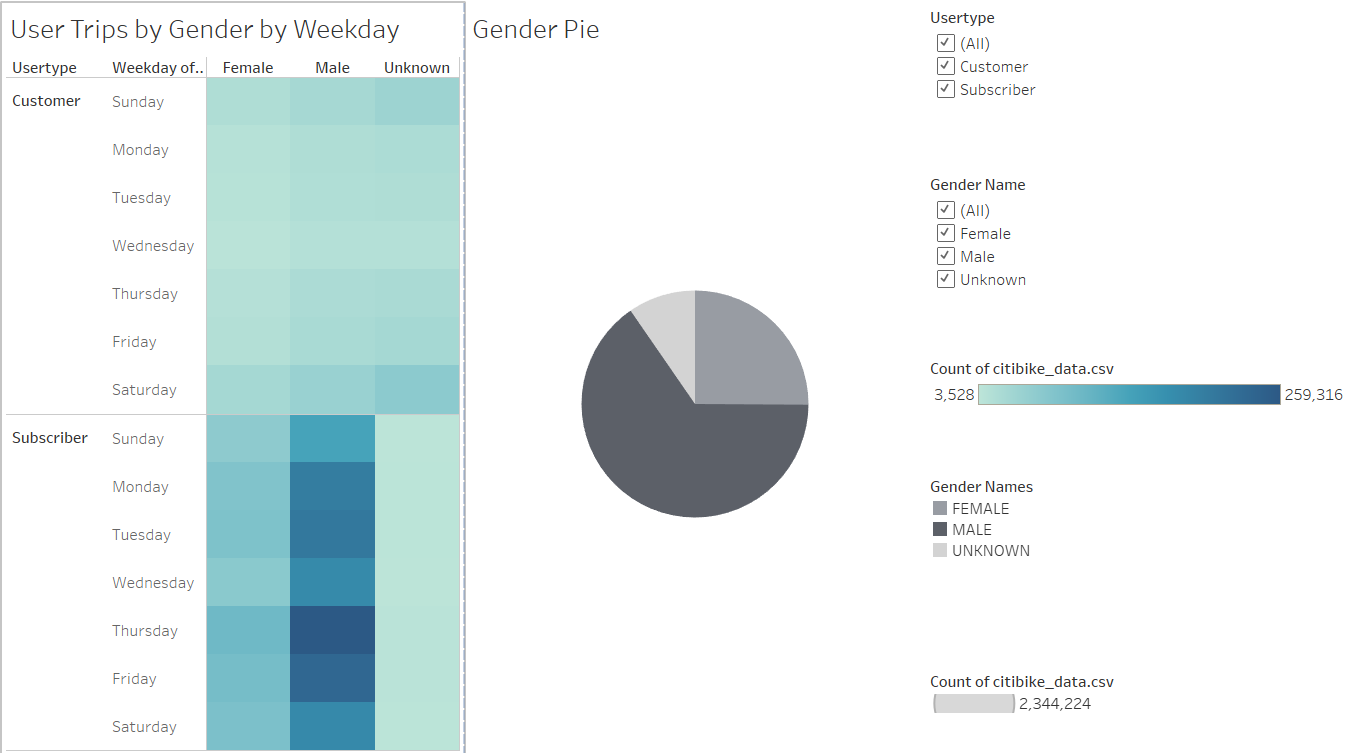Click the Sunday row label under Customer
Viewport: 1350px width, 753px height.
[137, 101]
